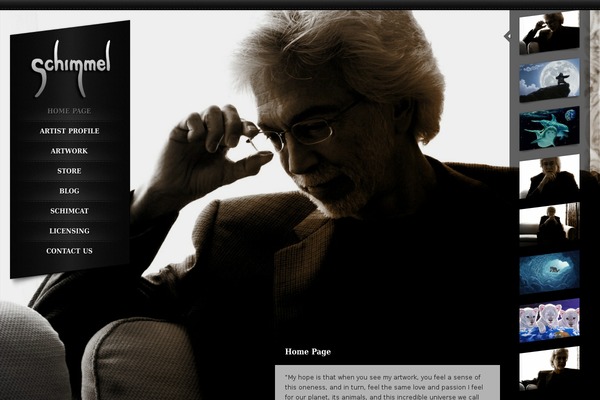Click the Home Page heading text

point(308,352)
